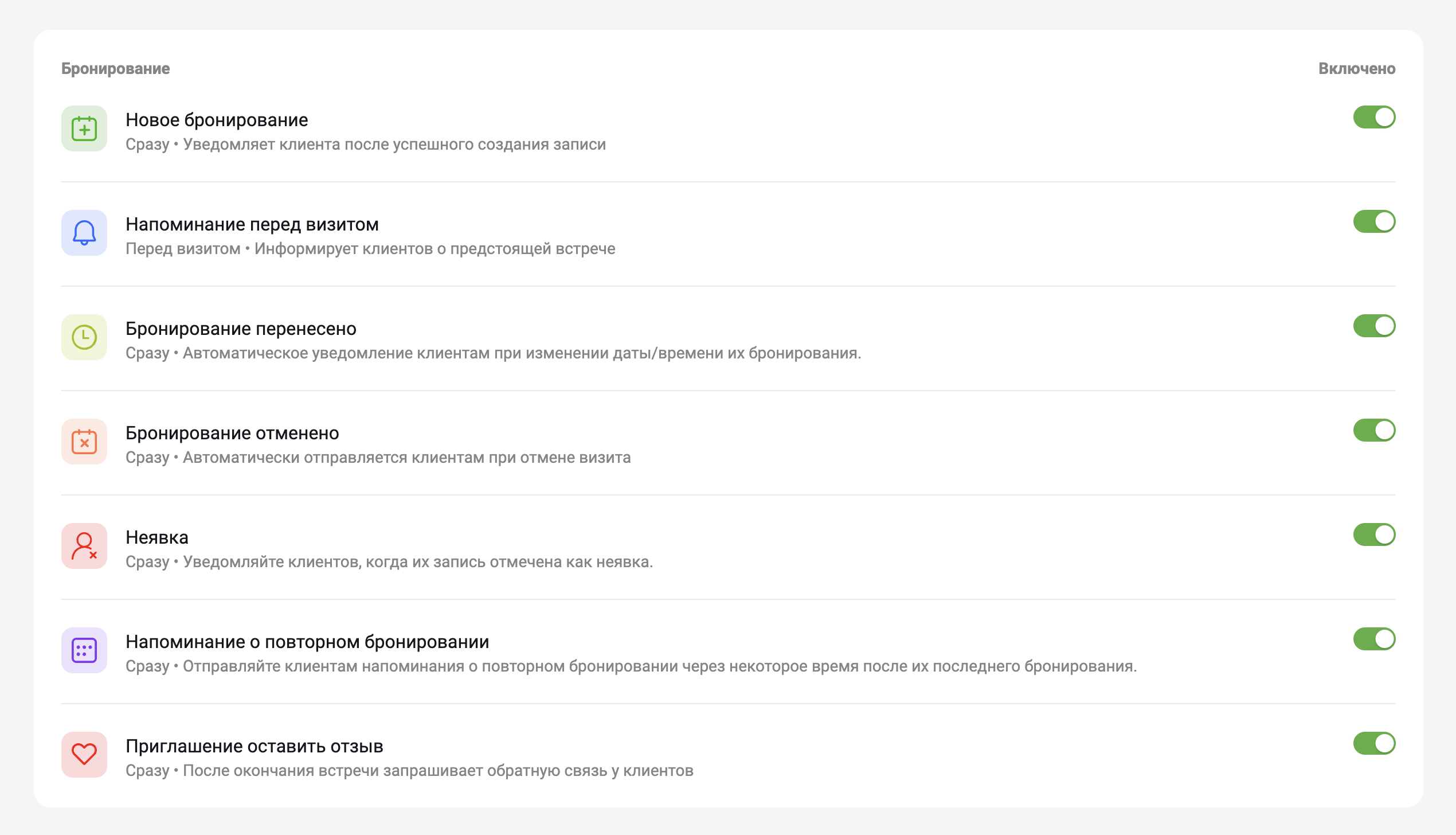
Task: Disable the Неявка notification toggle
Action: 1374,534
